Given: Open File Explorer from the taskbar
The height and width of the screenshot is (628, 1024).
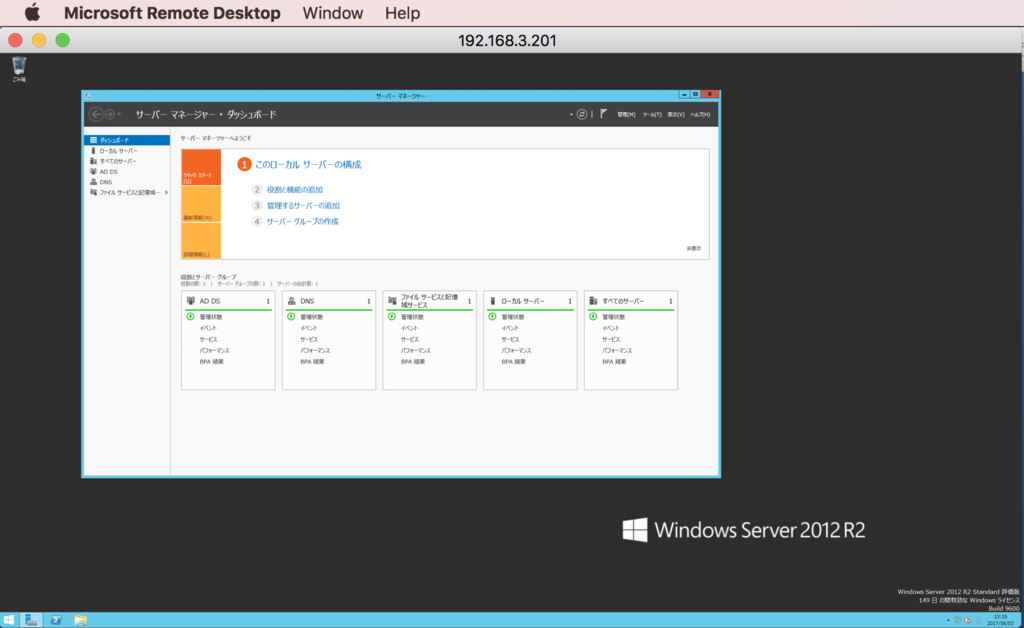Looking at the screenshot, I should tap(80, 620).
